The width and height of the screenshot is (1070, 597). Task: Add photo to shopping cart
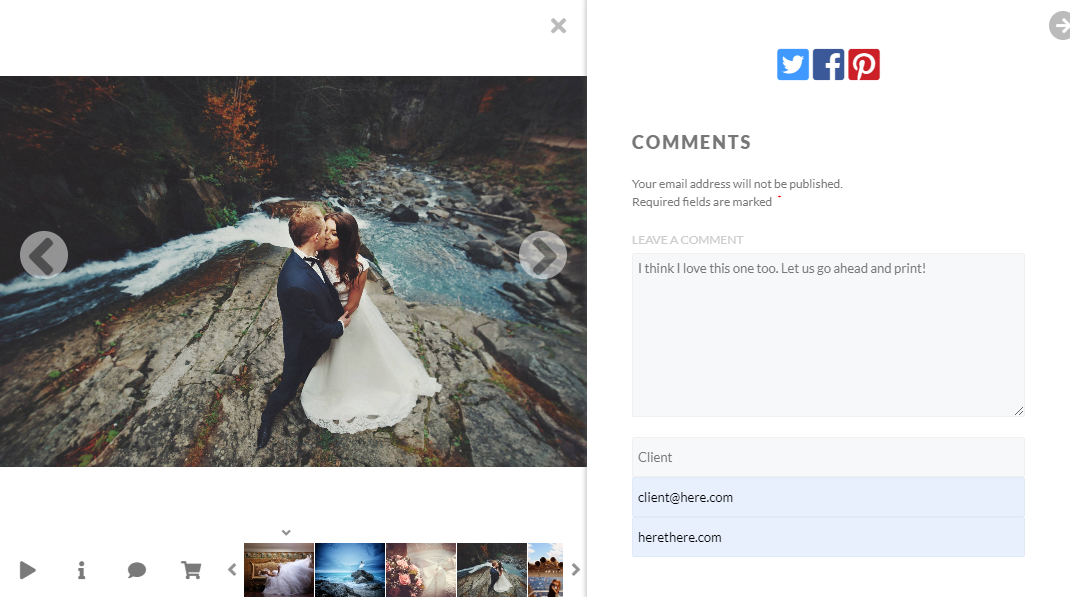191,570
